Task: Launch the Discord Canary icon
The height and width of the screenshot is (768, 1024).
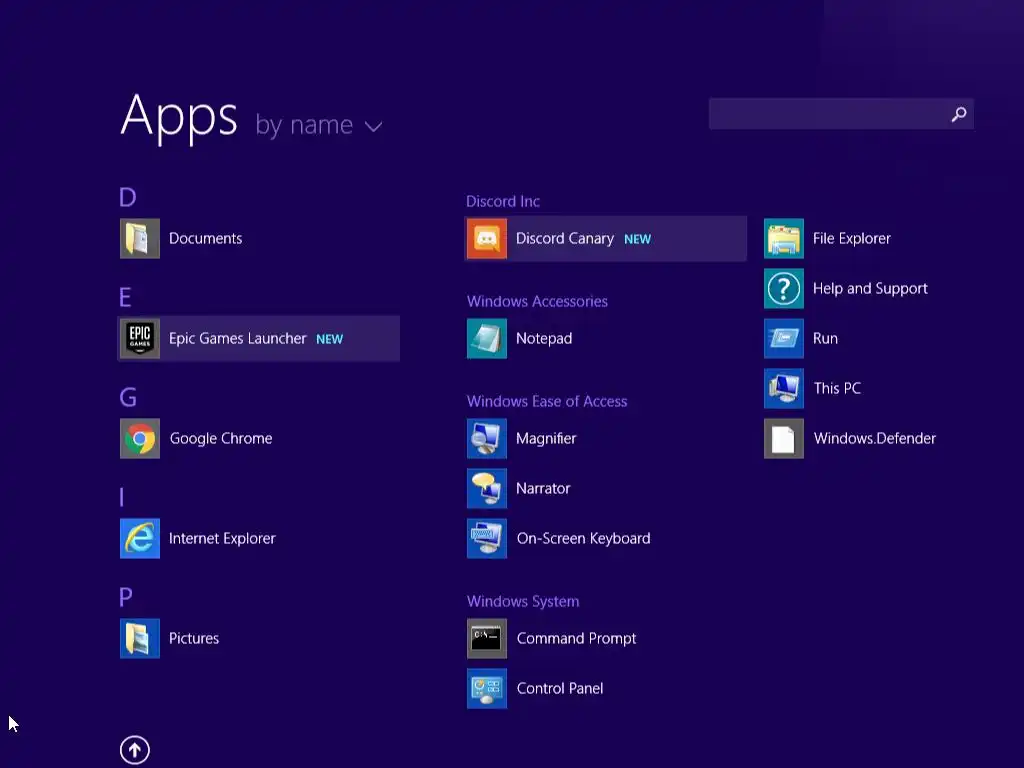Action: click(x=487, y=238)
